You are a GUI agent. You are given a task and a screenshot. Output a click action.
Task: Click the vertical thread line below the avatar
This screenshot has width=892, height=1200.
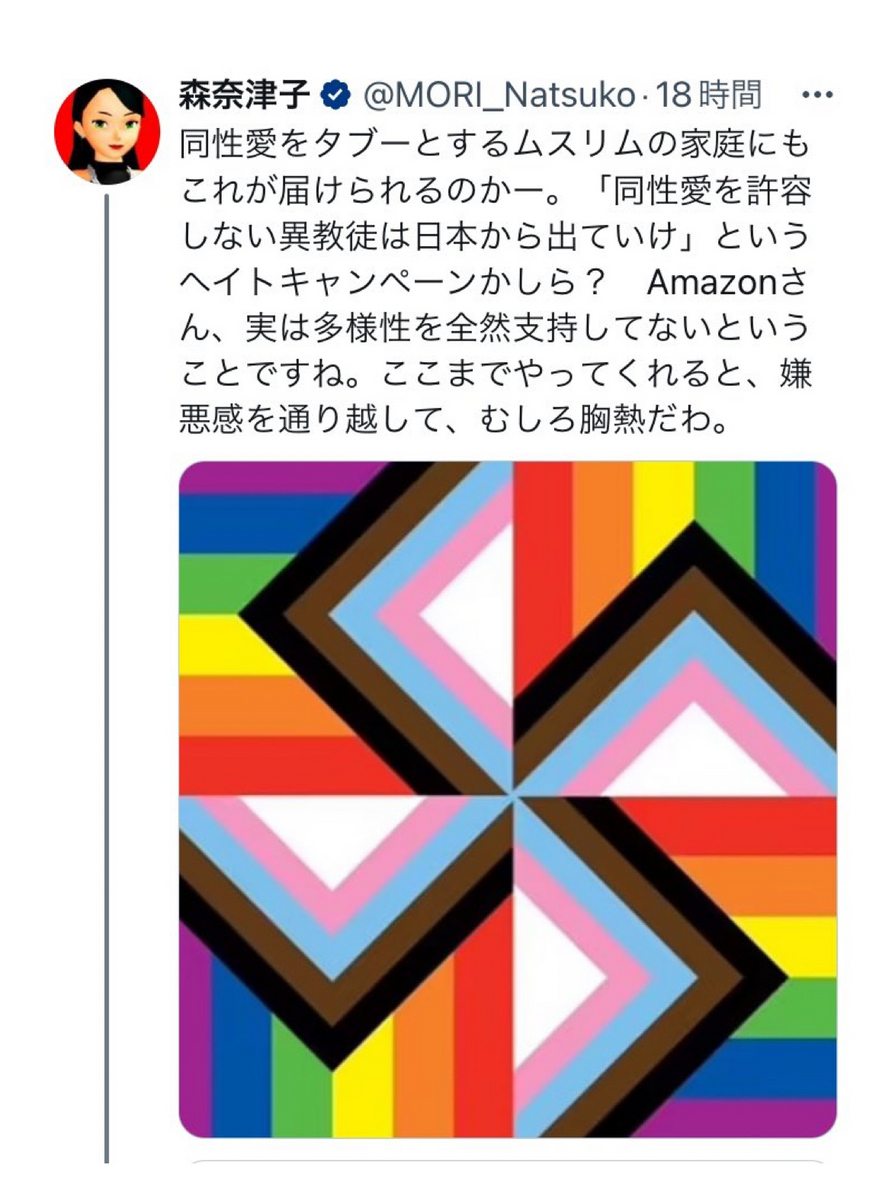click(x=106, y=680)
